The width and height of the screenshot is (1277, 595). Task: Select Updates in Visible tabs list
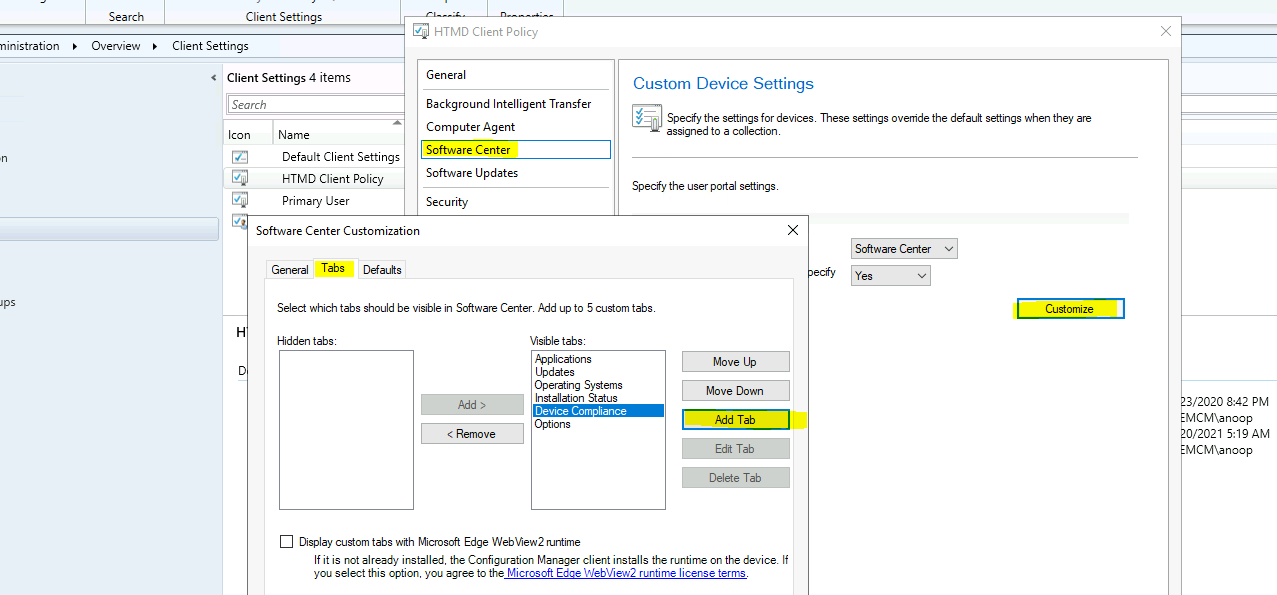click(x=598, y=372)
